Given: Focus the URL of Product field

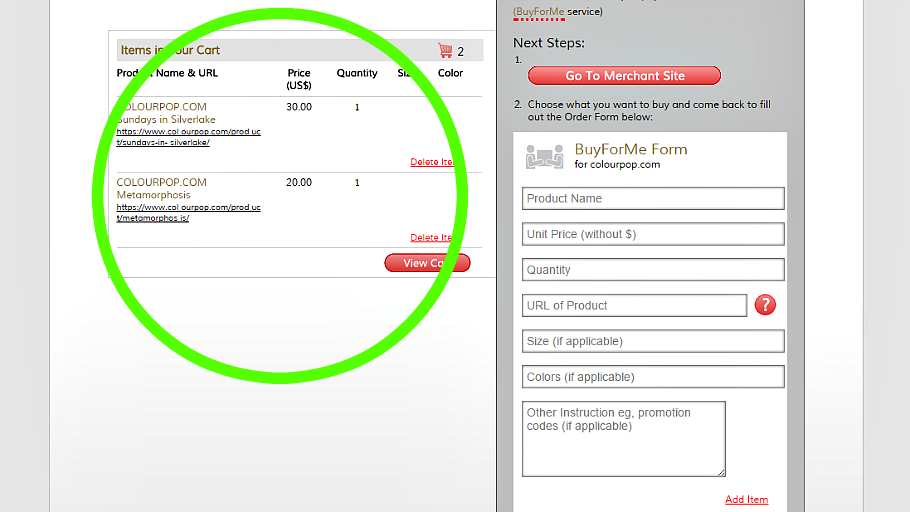Looking at the screenshot, I should 634,305.
